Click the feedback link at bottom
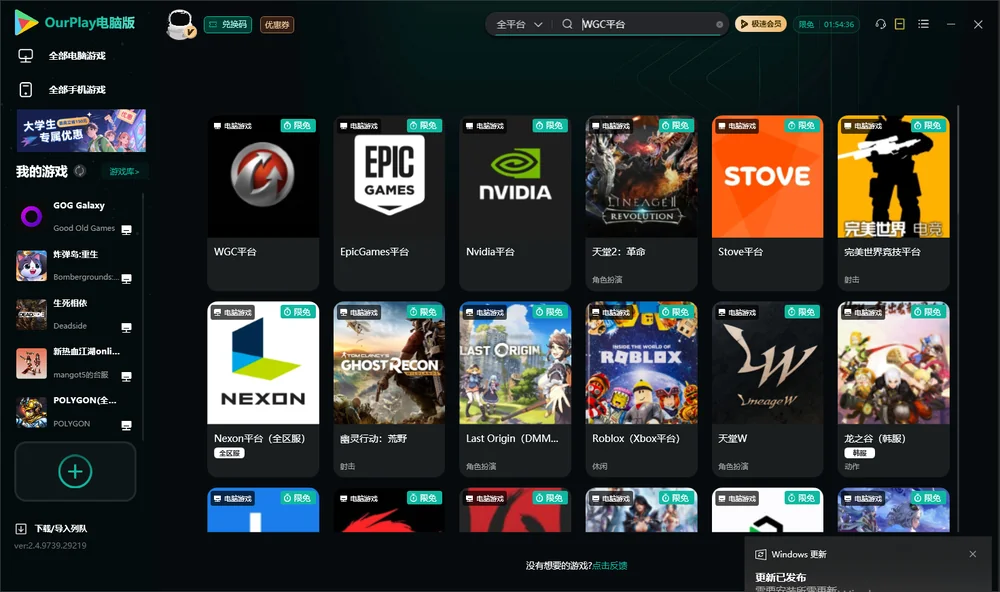Viewport: 1000px width, 592px height. click(x=610, y=565)
